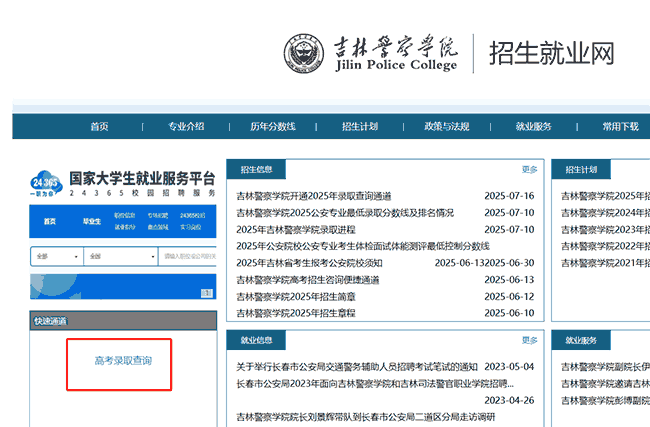Open 吉林警察学院2021年 item in 招生计划 list
The width and height of the screenshot is (650, 427).
[x=605, y=263]
